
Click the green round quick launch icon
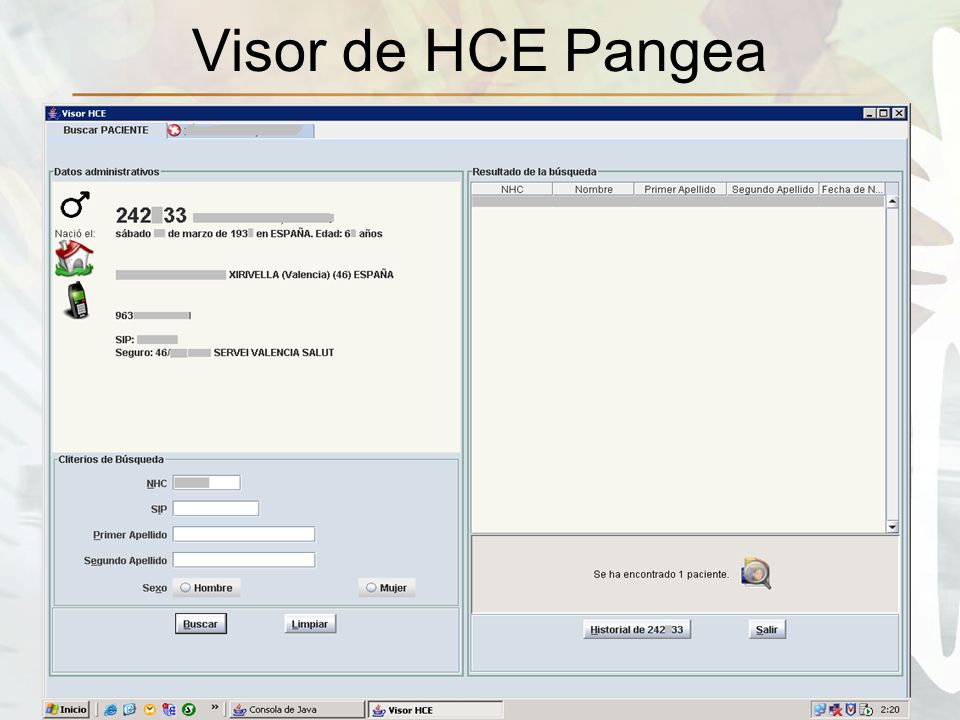point(189,710)
